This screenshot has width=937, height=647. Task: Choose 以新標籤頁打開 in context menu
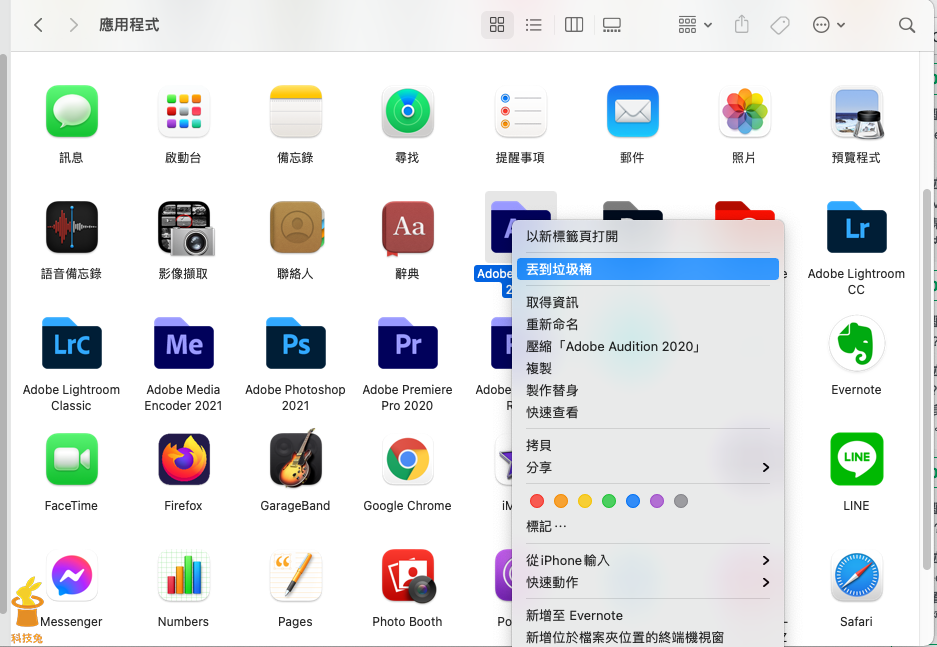point(648,236)
